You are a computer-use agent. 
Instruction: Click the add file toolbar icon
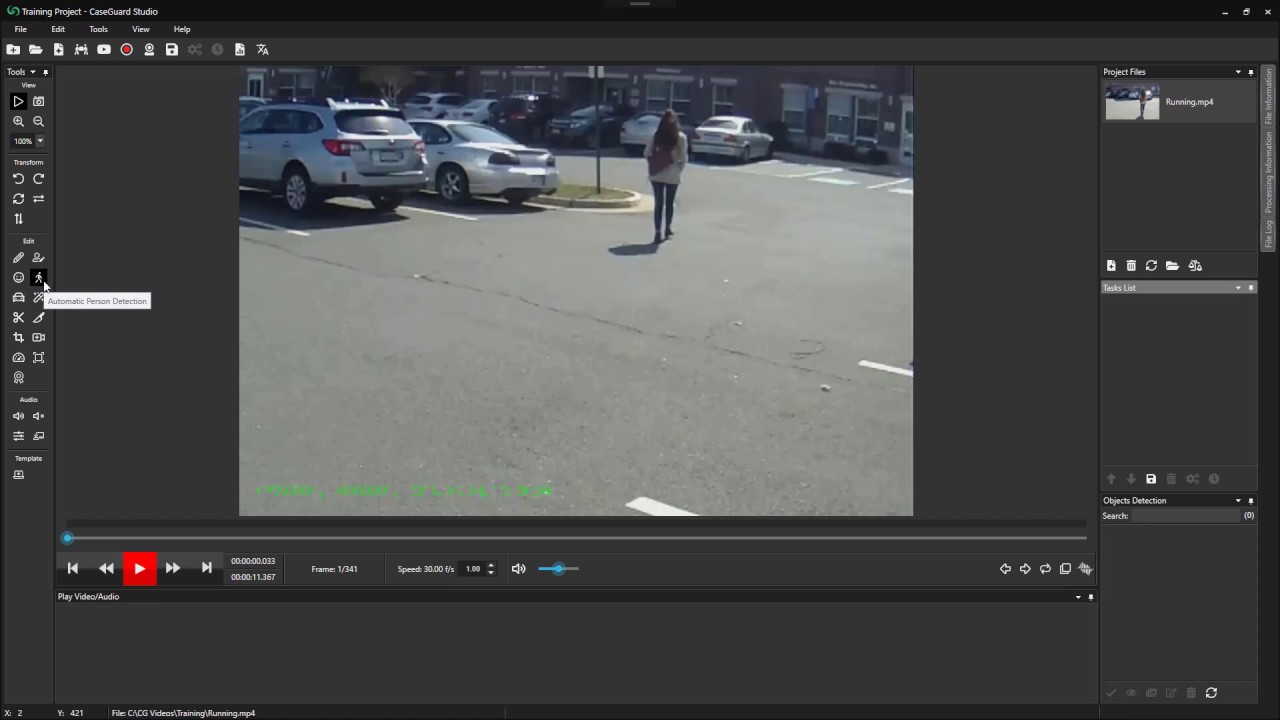[x=58, y=49]
